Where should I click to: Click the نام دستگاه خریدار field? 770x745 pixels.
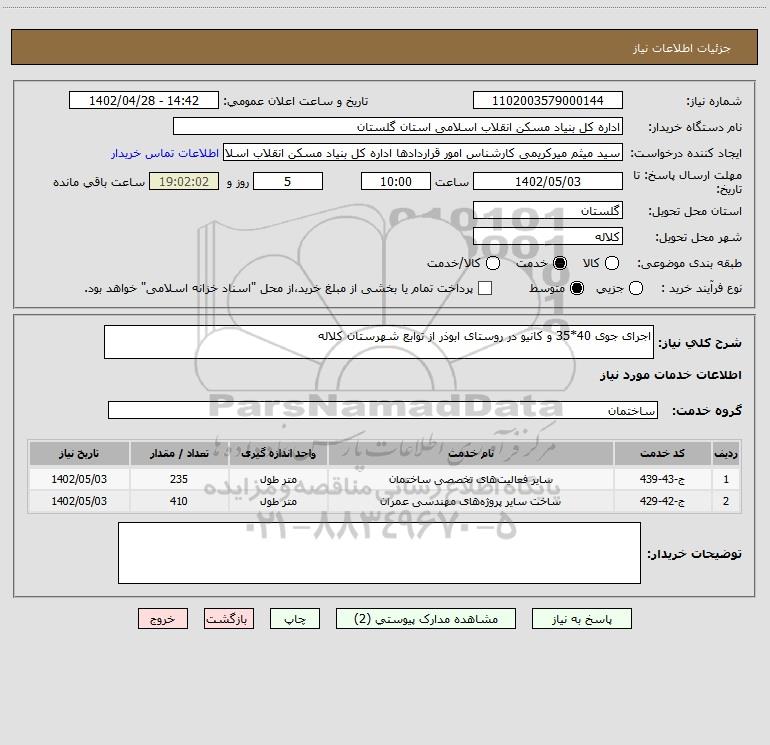[x=398, y=127]
